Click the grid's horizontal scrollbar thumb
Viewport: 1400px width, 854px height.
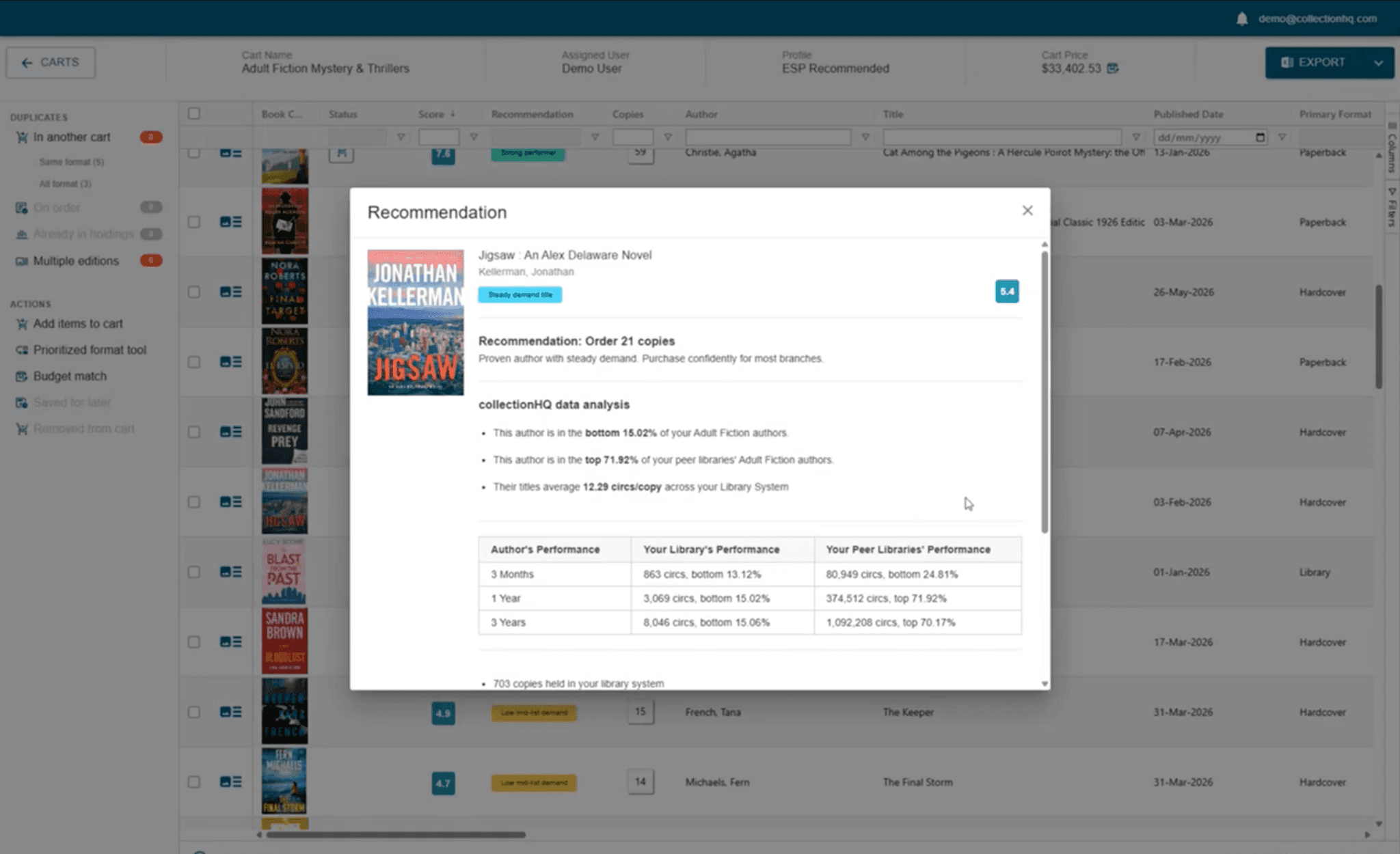[x=396, y=834]
